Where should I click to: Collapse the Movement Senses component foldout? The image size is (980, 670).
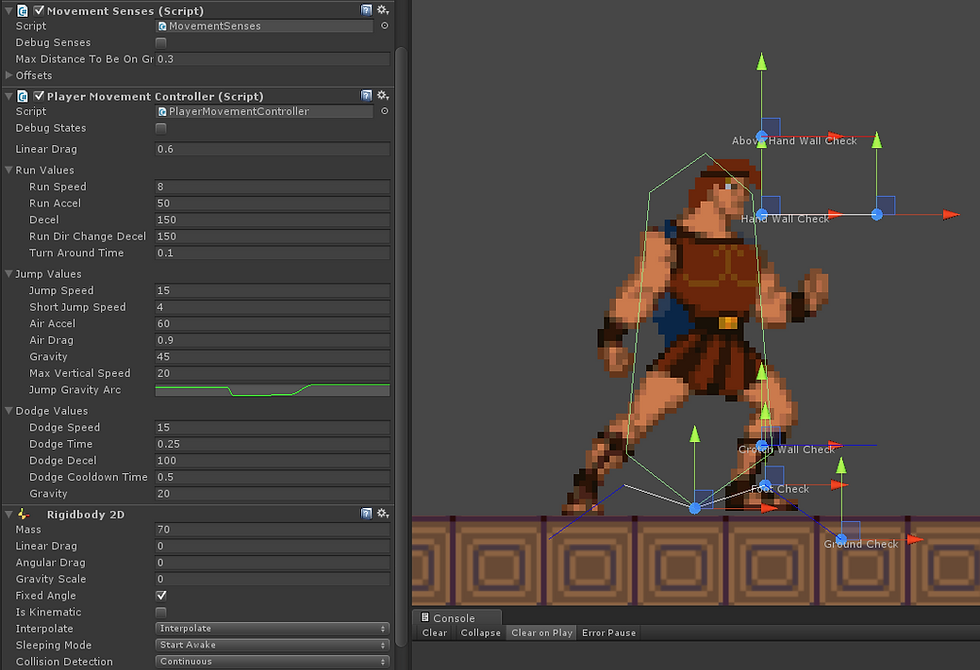tap(9, 11)
